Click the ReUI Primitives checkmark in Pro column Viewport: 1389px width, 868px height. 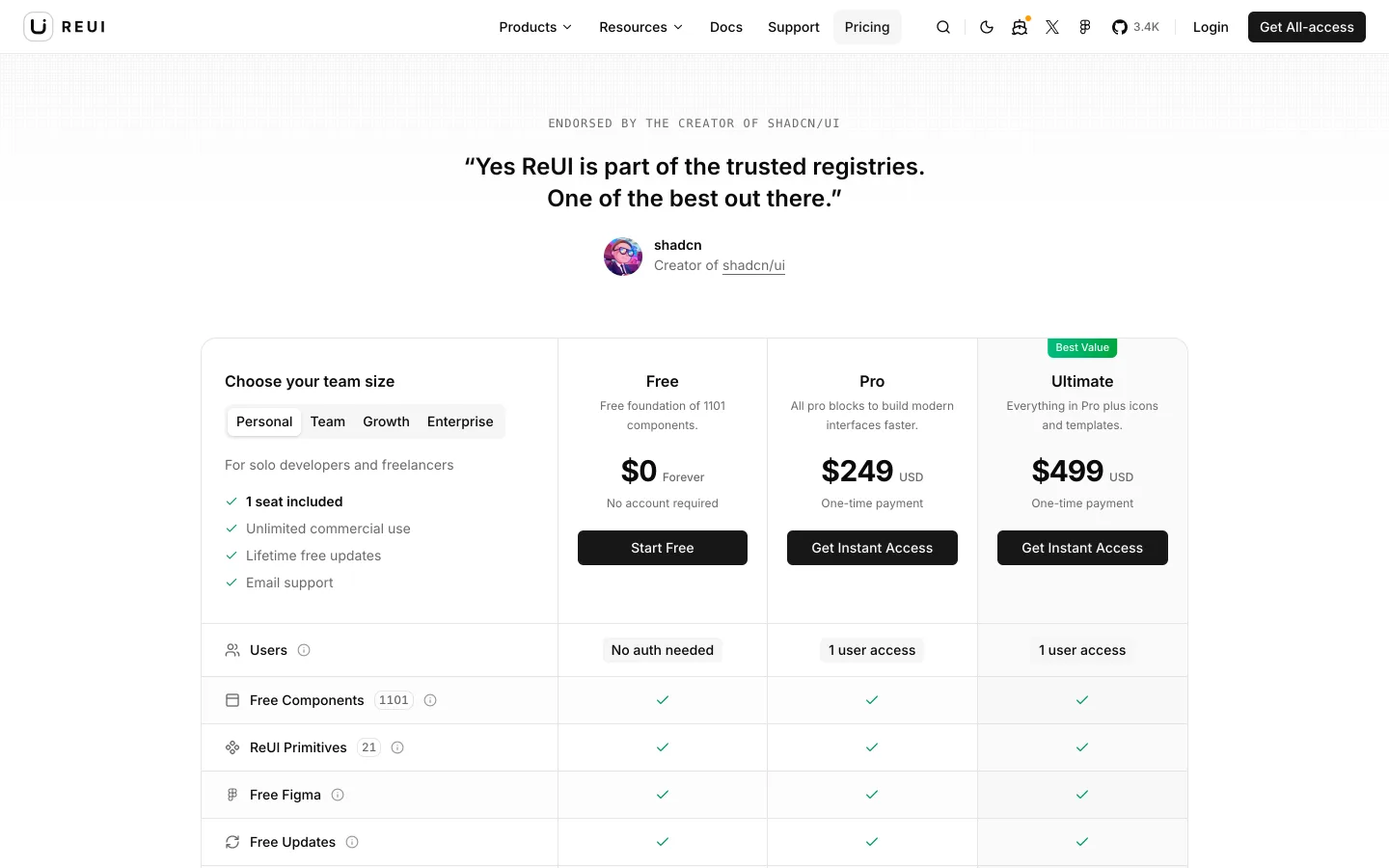(x=872, y=747)
